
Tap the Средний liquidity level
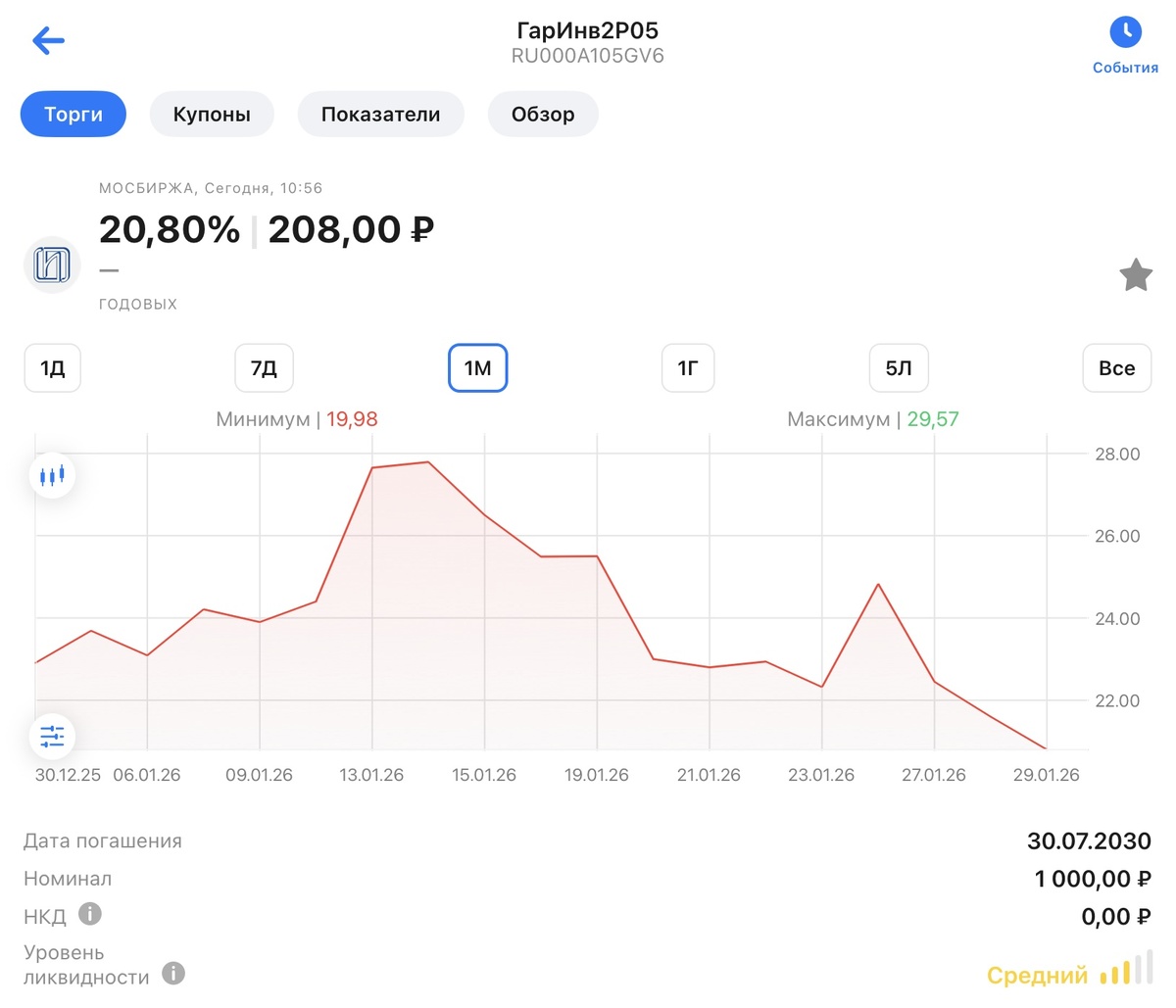point(1037,976)
